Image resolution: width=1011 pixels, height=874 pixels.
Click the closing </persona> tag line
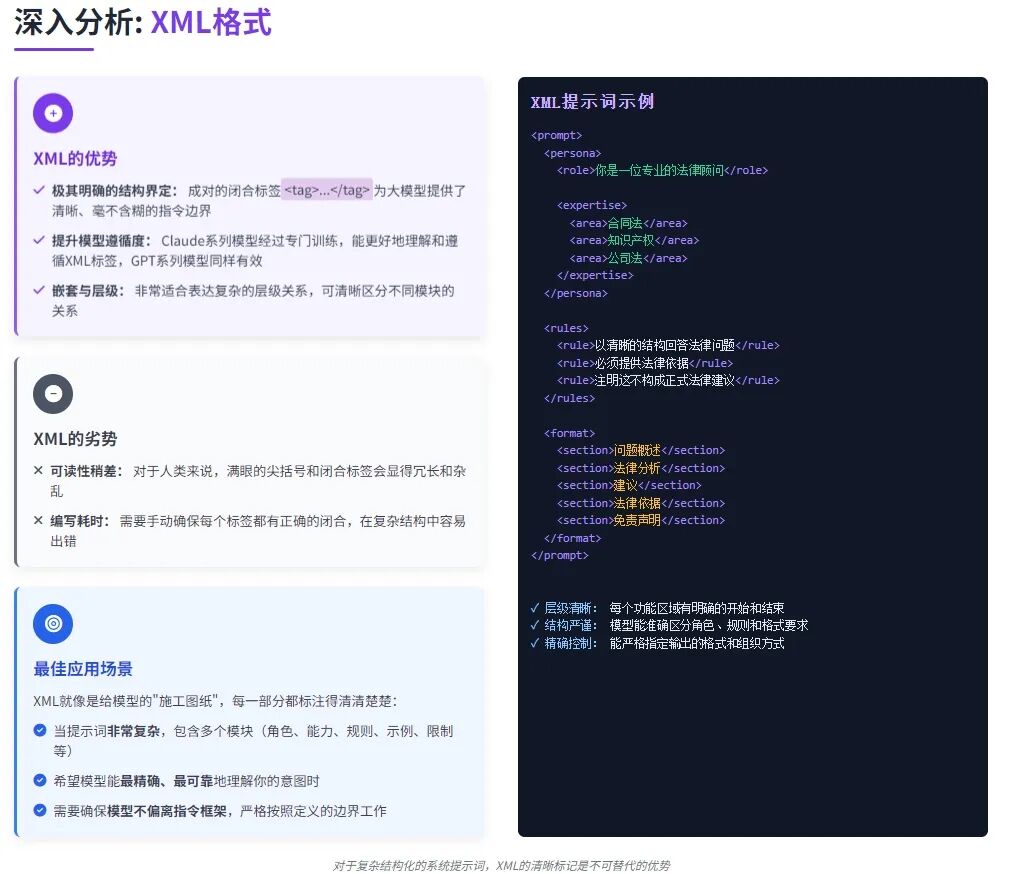pyautogui.click(x=576, y=293)
